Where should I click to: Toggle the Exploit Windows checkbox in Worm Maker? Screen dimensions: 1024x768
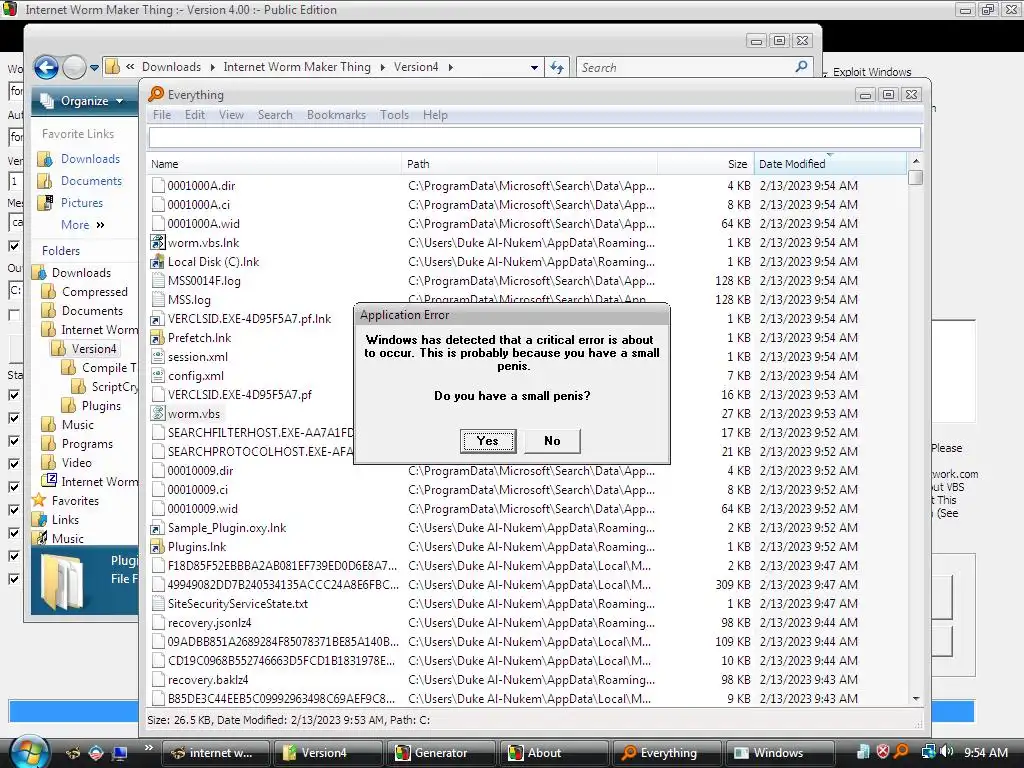click(824, 73)
